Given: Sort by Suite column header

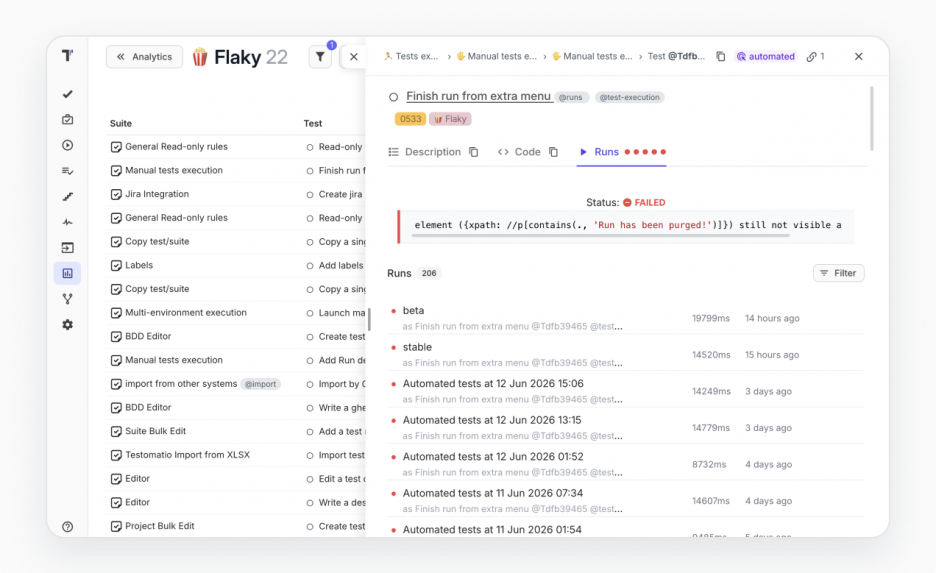Looking at the screenshot, I should [x=121, y=124].
